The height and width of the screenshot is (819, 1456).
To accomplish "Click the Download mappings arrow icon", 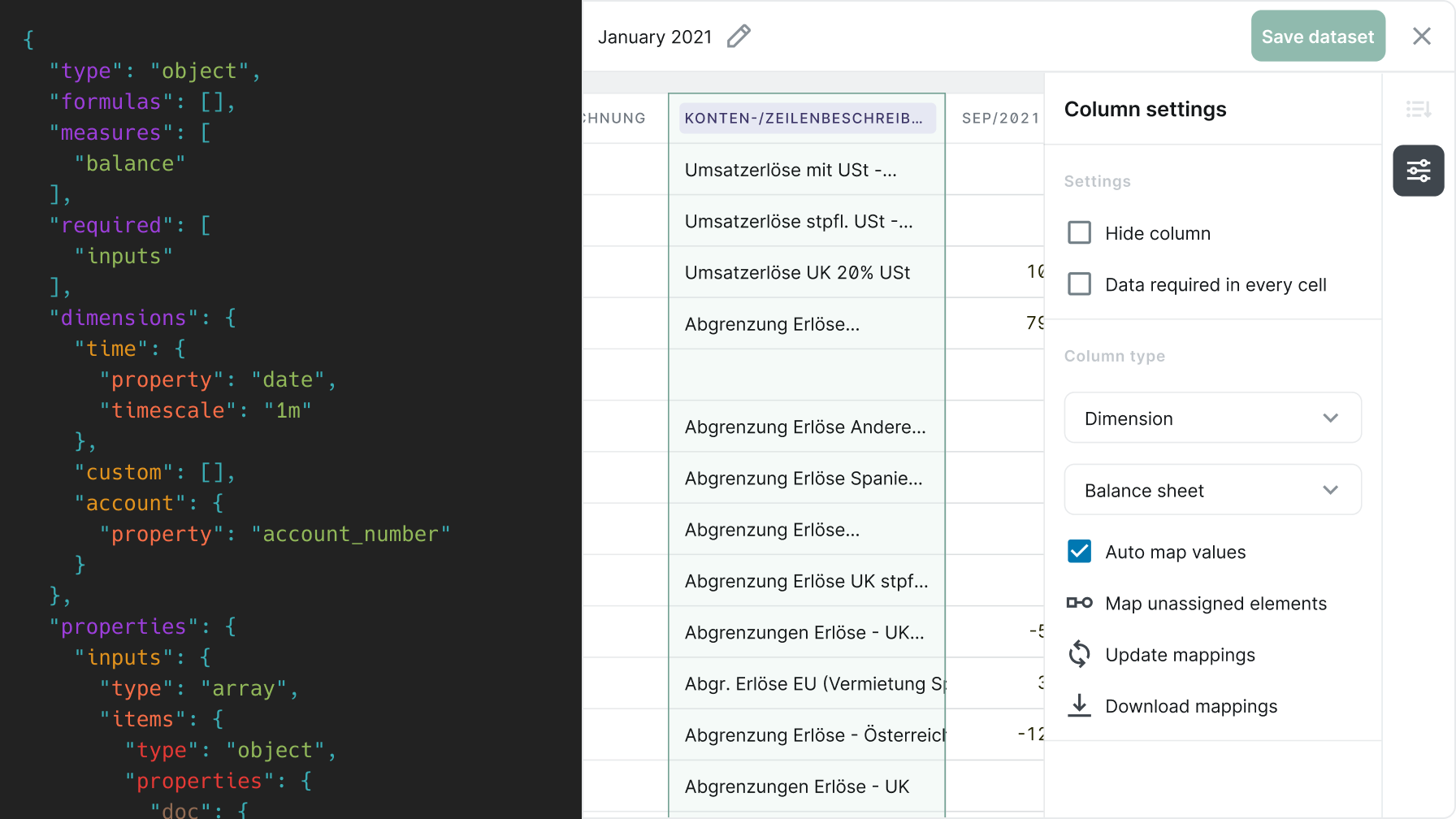I will pos(1079,705).
